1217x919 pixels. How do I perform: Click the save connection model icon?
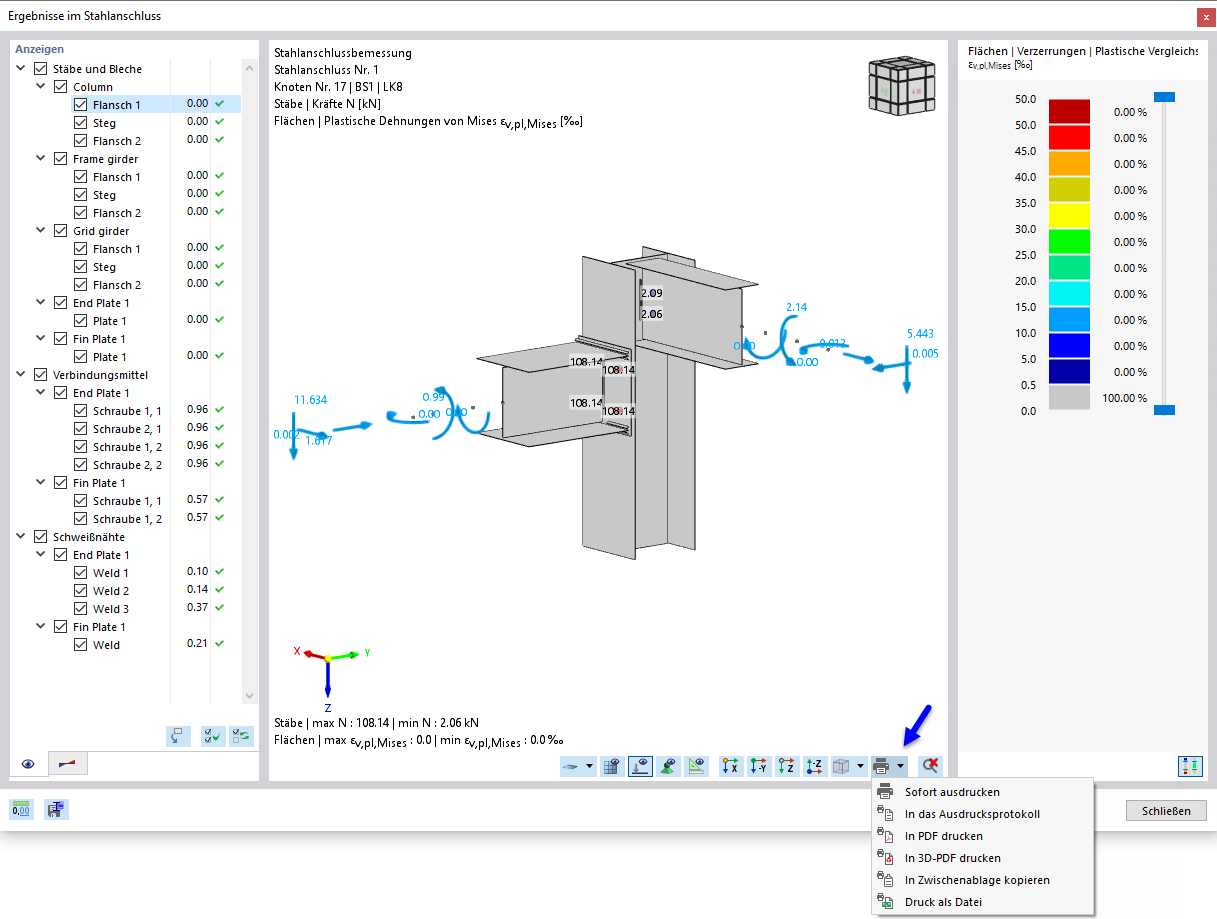pos(56,809)
